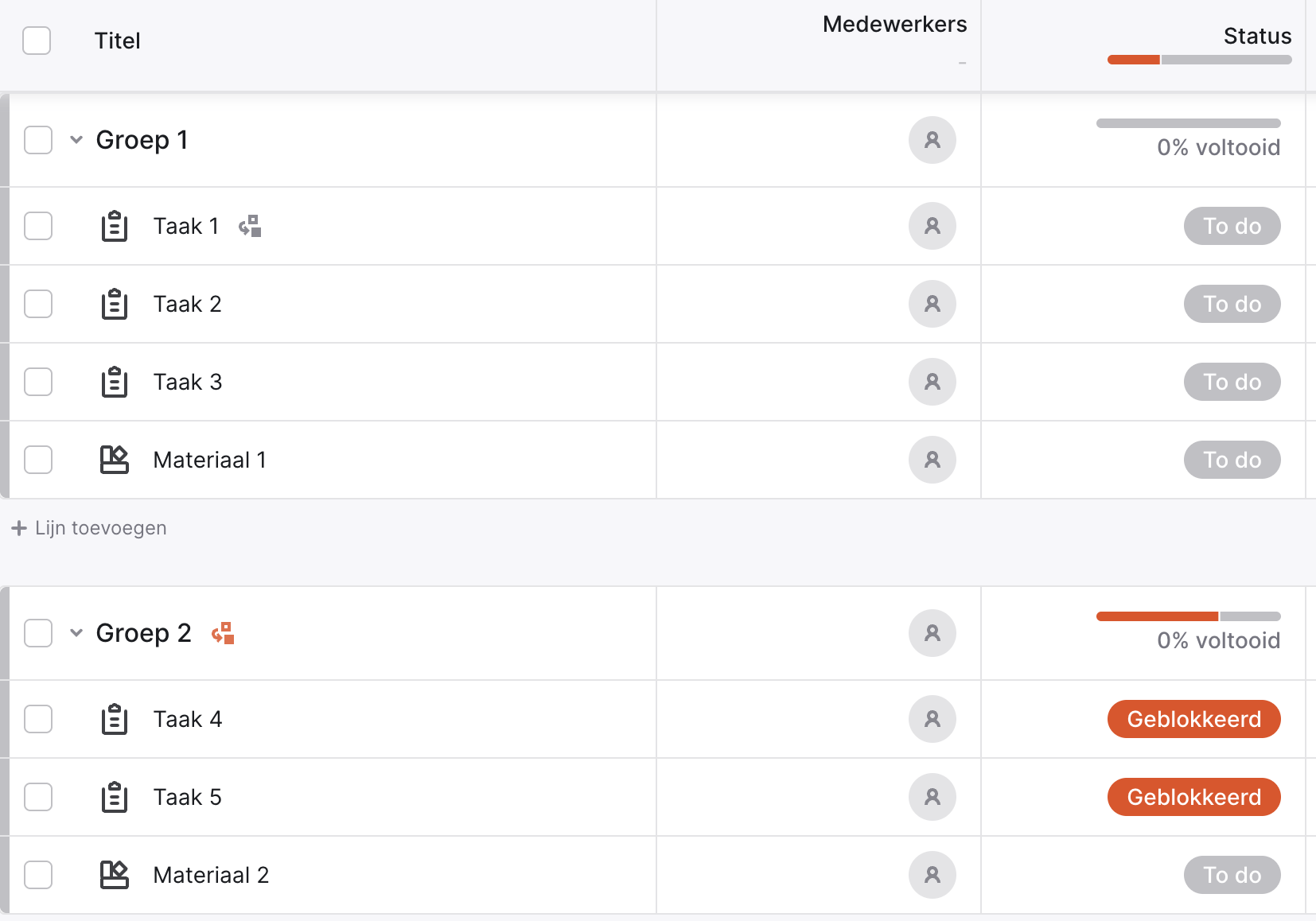
Task: Click the Medewerkers column header
Action: pos(894,25)
